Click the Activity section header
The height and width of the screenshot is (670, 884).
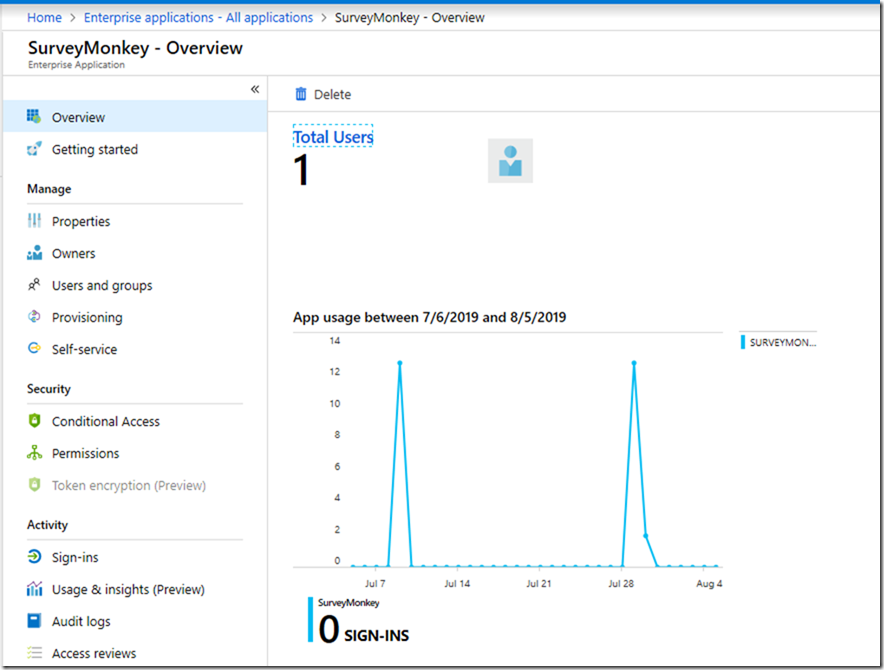(47, 525)
